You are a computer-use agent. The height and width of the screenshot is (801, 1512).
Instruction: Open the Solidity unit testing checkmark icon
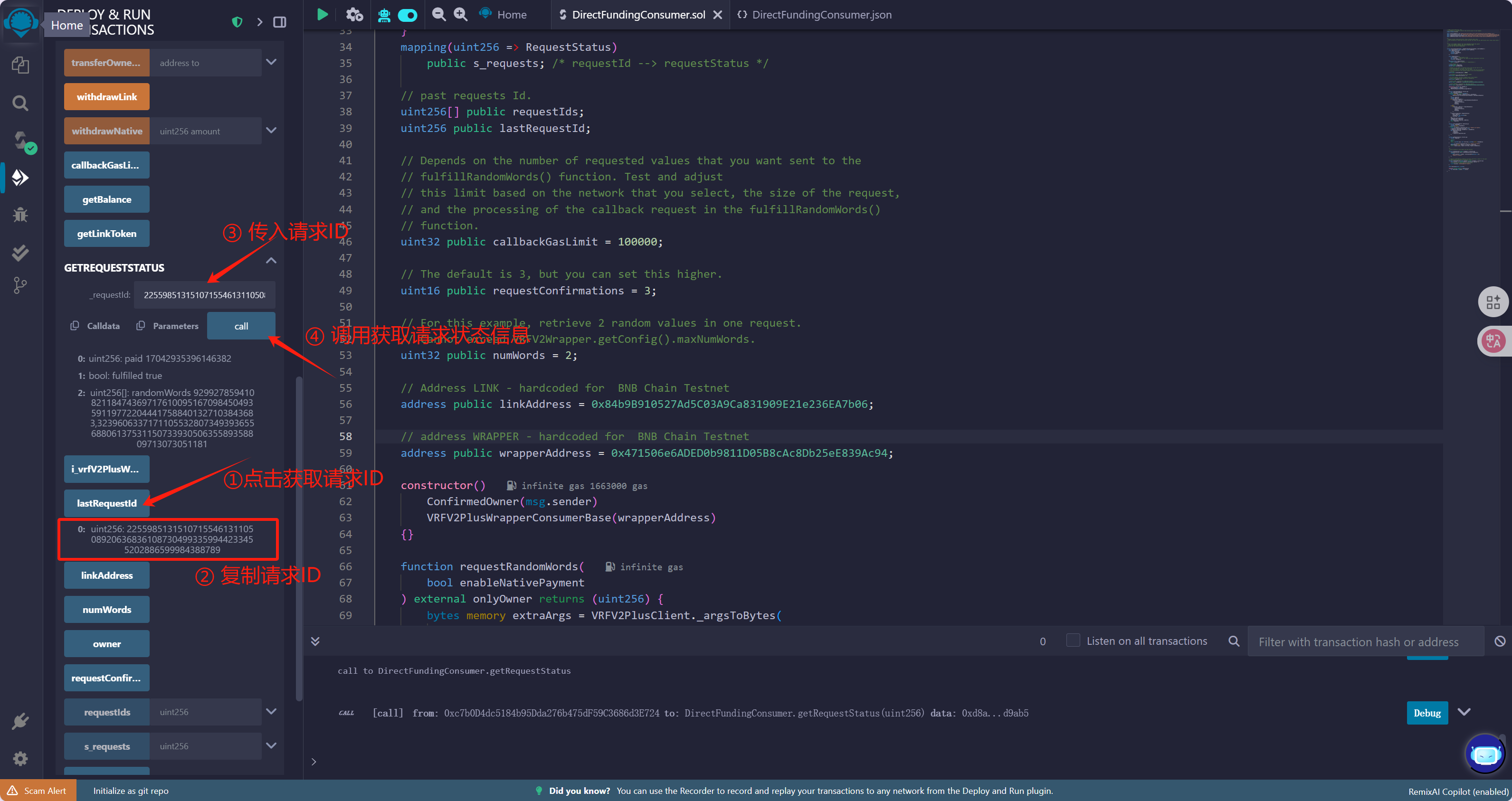pyautogui.click(x=20, y=252)
